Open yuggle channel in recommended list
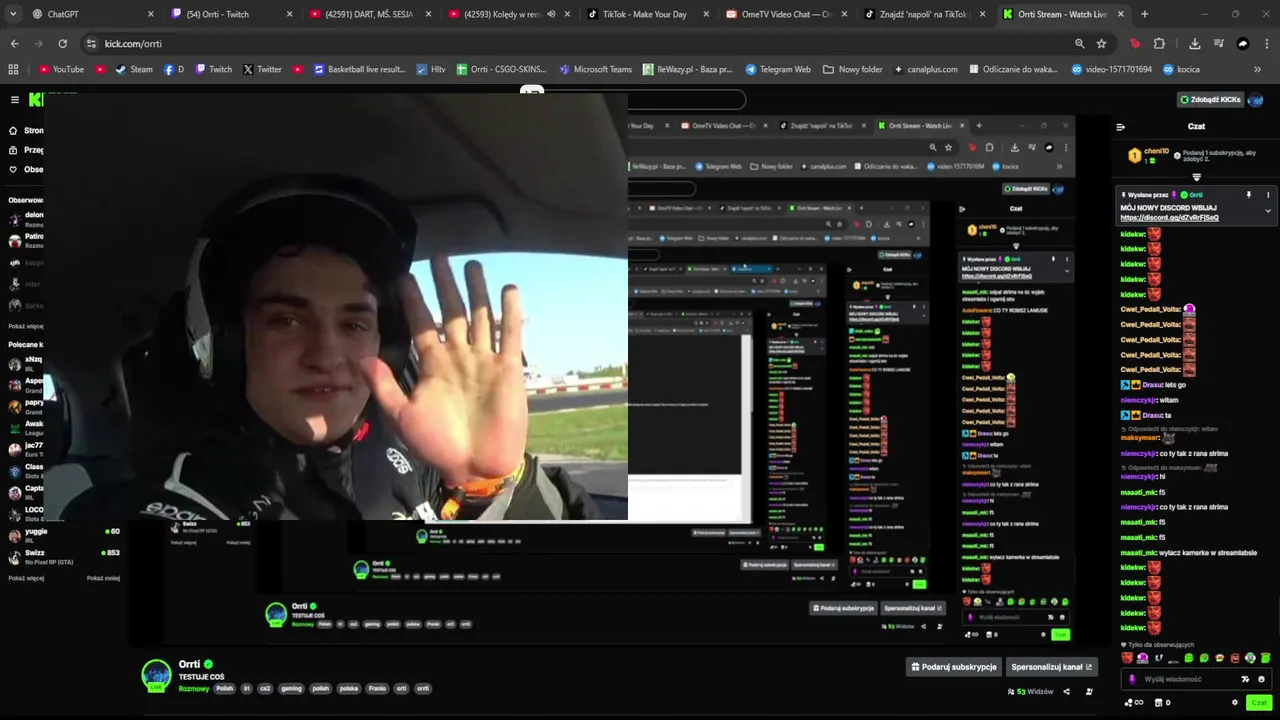1280x720 pixels. [x=64, y=535]
